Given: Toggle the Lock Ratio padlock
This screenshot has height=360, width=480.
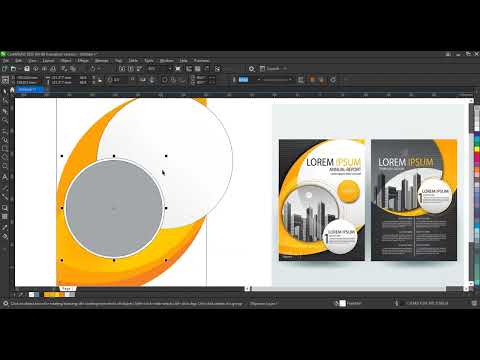Looking at the screenshot, I should coord(100,80).
